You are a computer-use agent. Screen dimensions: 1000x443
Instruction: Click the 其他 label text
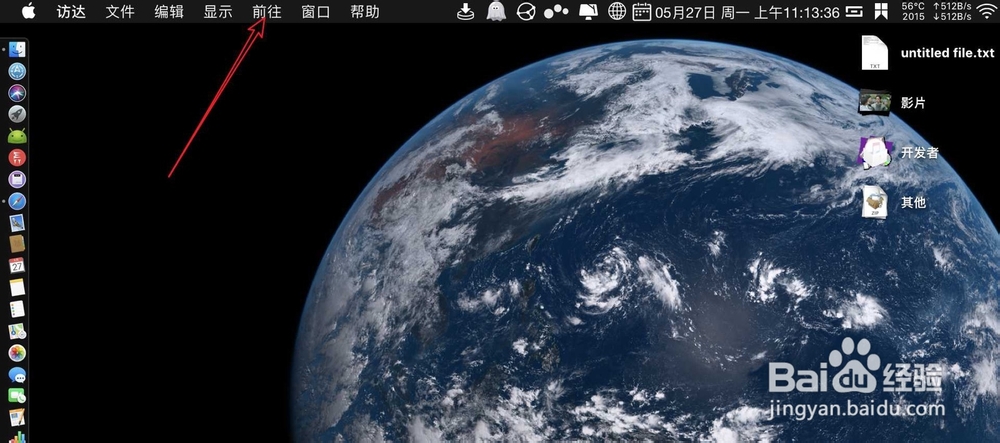pyautogui.click(x=913, y=203)
